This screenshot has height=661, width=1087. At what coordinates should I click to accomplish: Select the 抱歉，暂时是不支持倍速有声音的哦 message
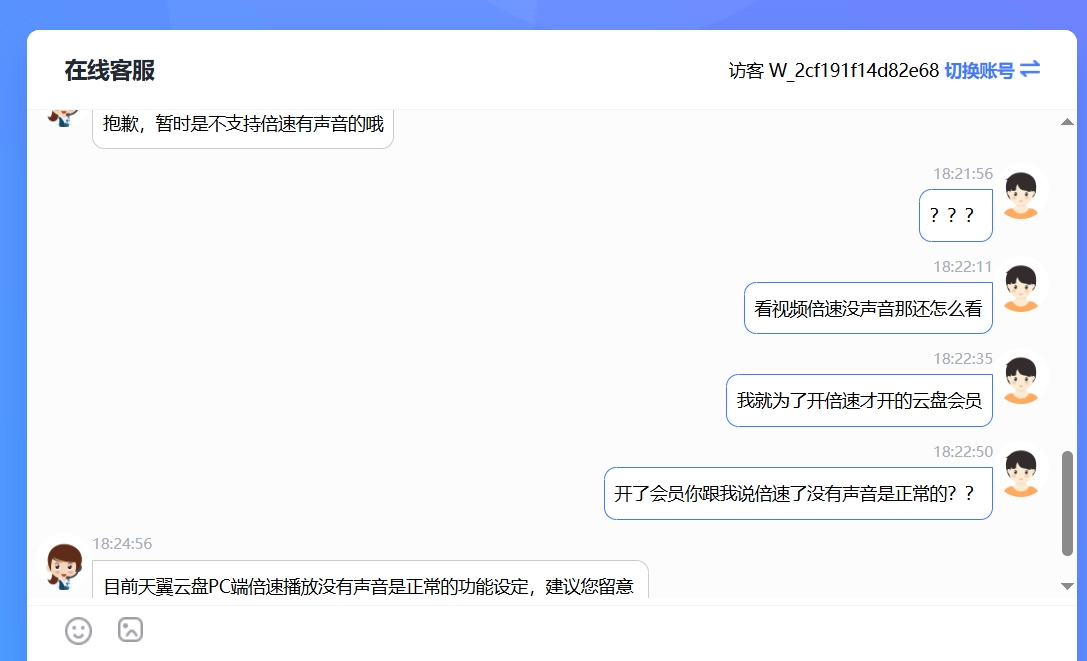[243, 126]
